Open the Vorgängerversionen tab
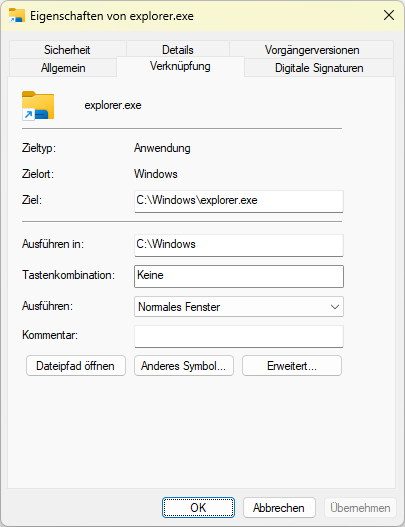Image resolution: width=405 pixels, height=527 pixels. point(312,50)
